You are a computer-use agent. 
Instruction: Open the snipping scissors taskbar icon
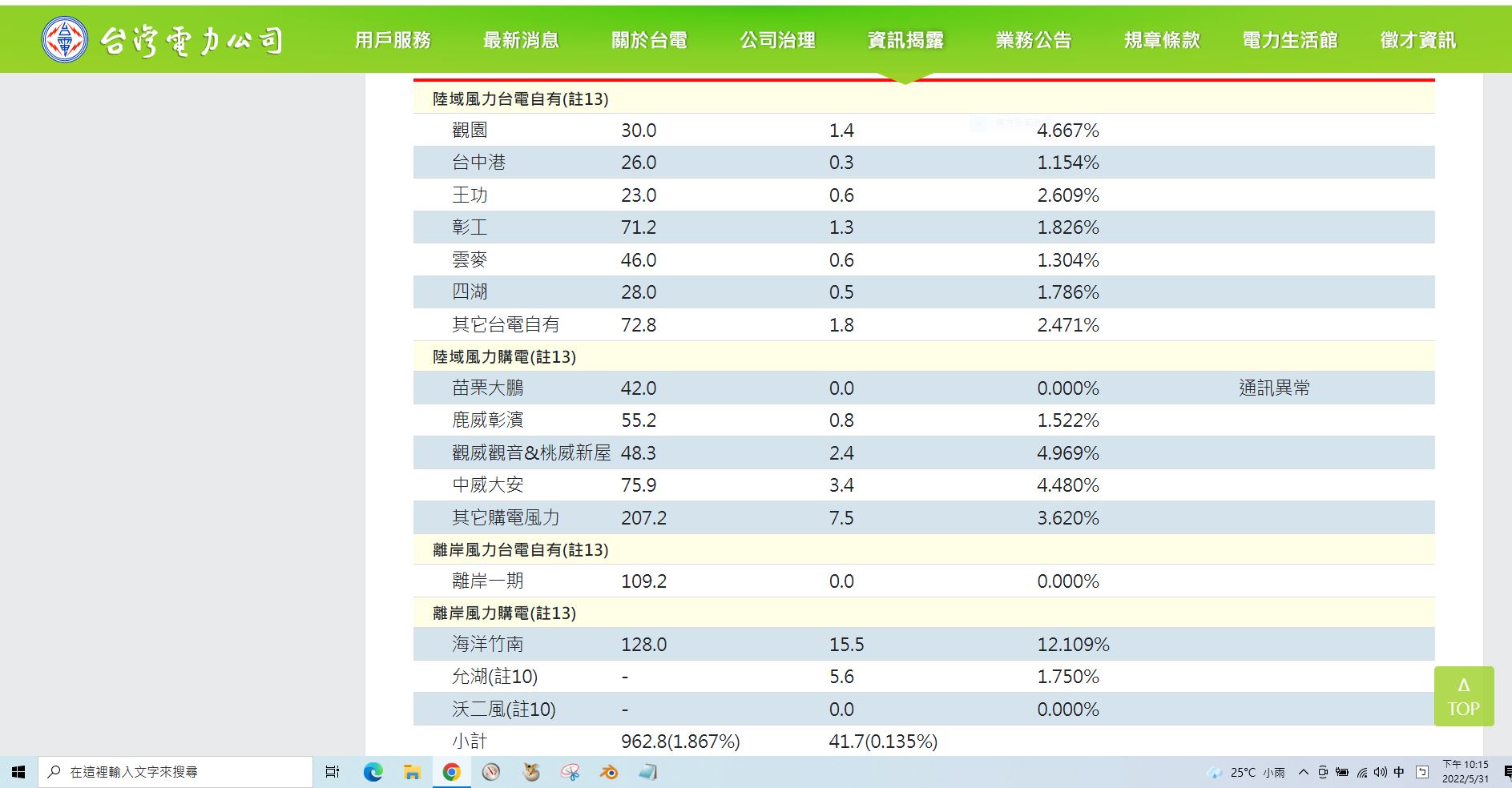570,772
